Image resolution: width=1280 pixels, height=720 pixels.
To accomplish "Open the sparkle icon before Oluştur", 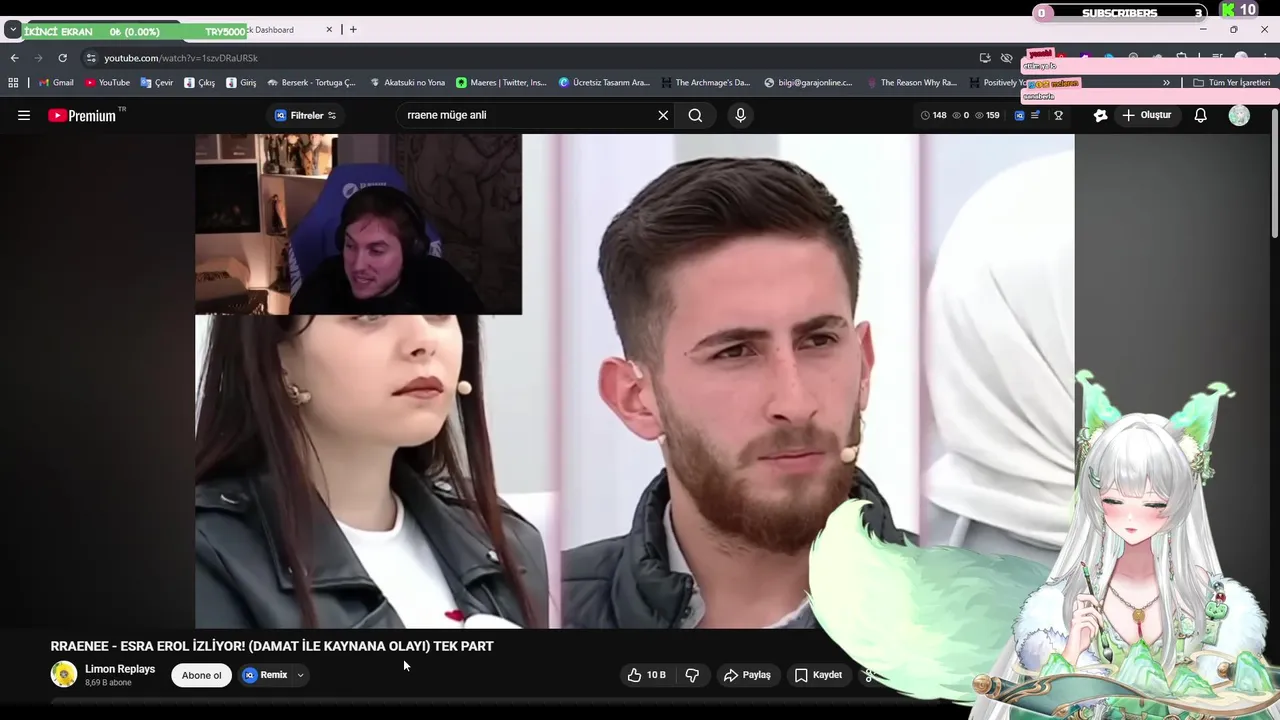I will [1101, 115].
